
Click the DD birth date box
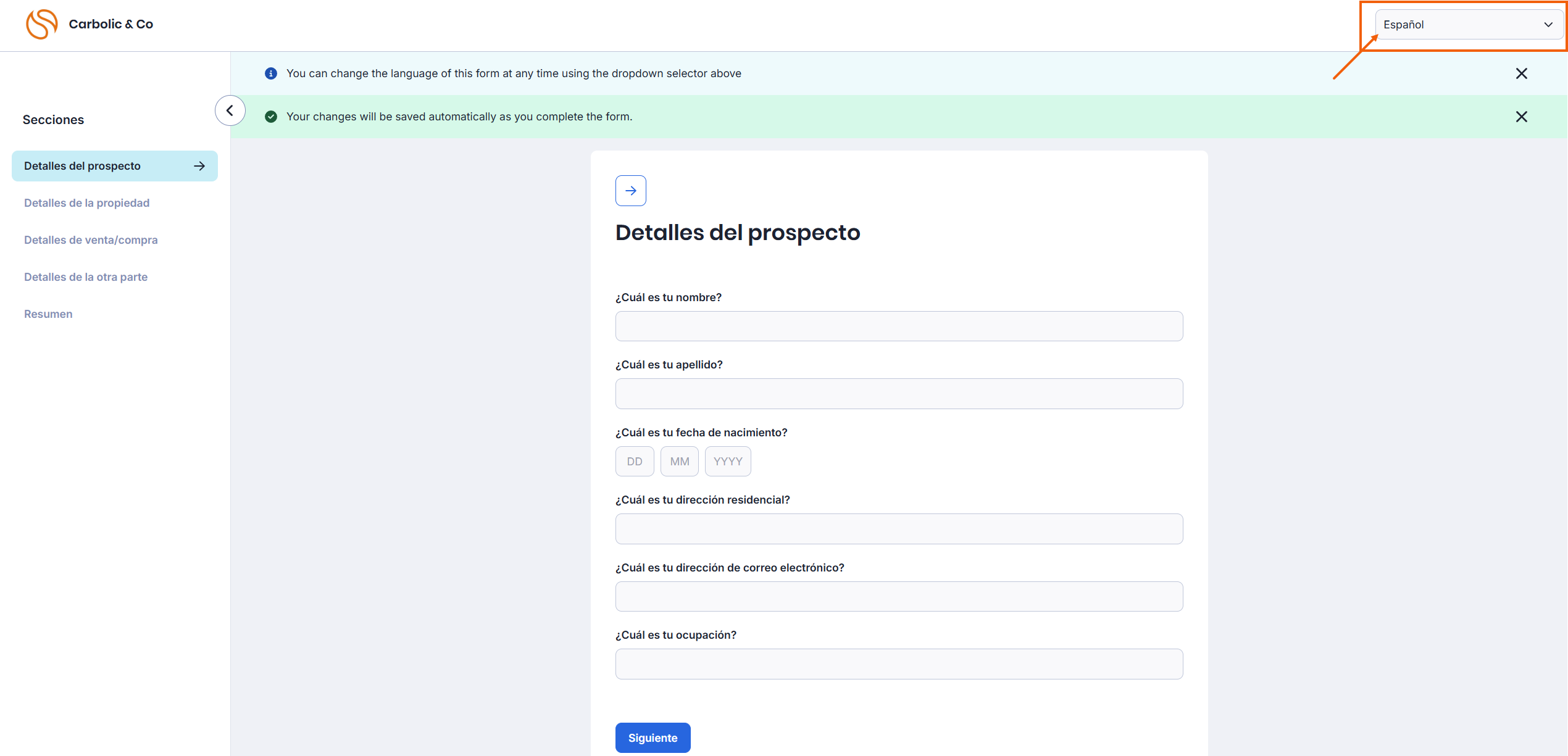[634, 461]
